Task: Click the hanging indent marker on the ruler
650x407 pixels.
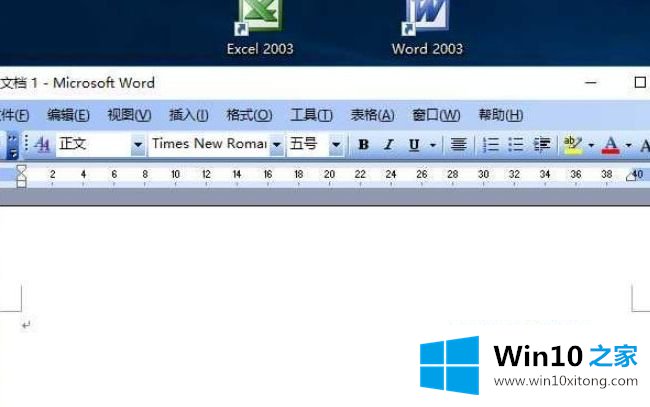Action: tap(21, 176)
